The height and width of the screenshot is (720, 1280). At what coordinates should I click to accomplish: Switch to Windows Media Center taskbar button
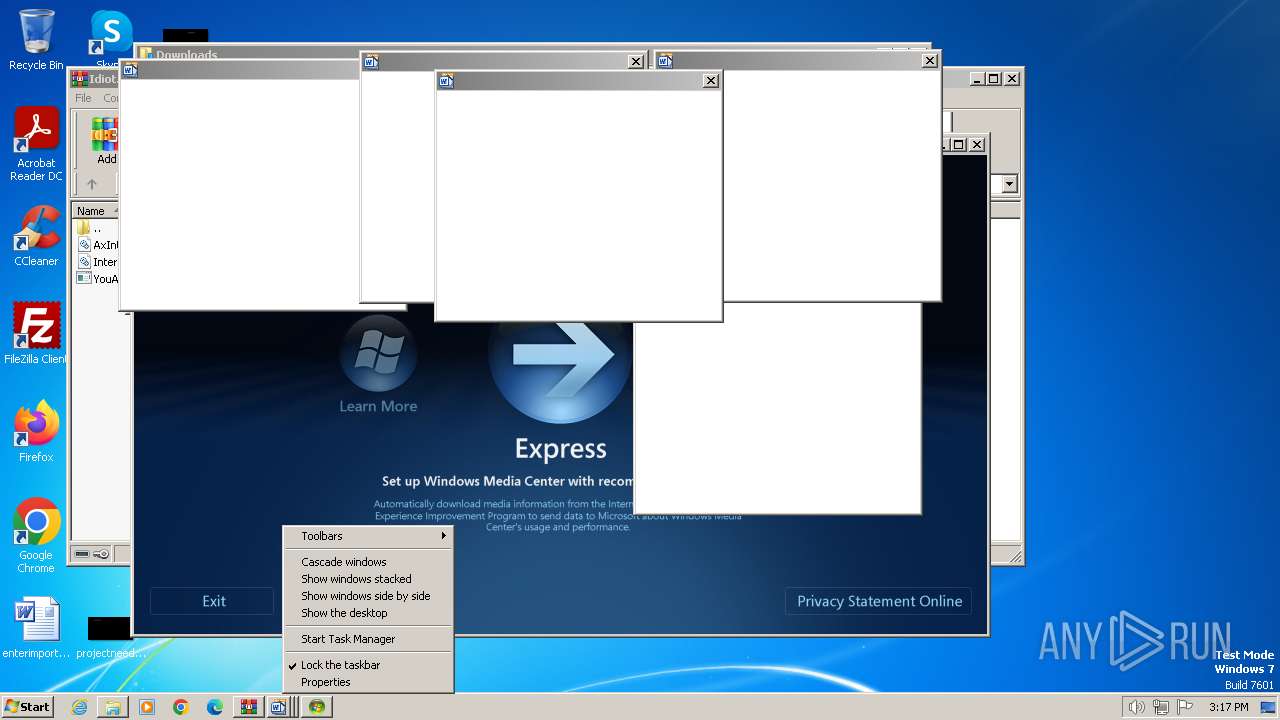(317, 707)
